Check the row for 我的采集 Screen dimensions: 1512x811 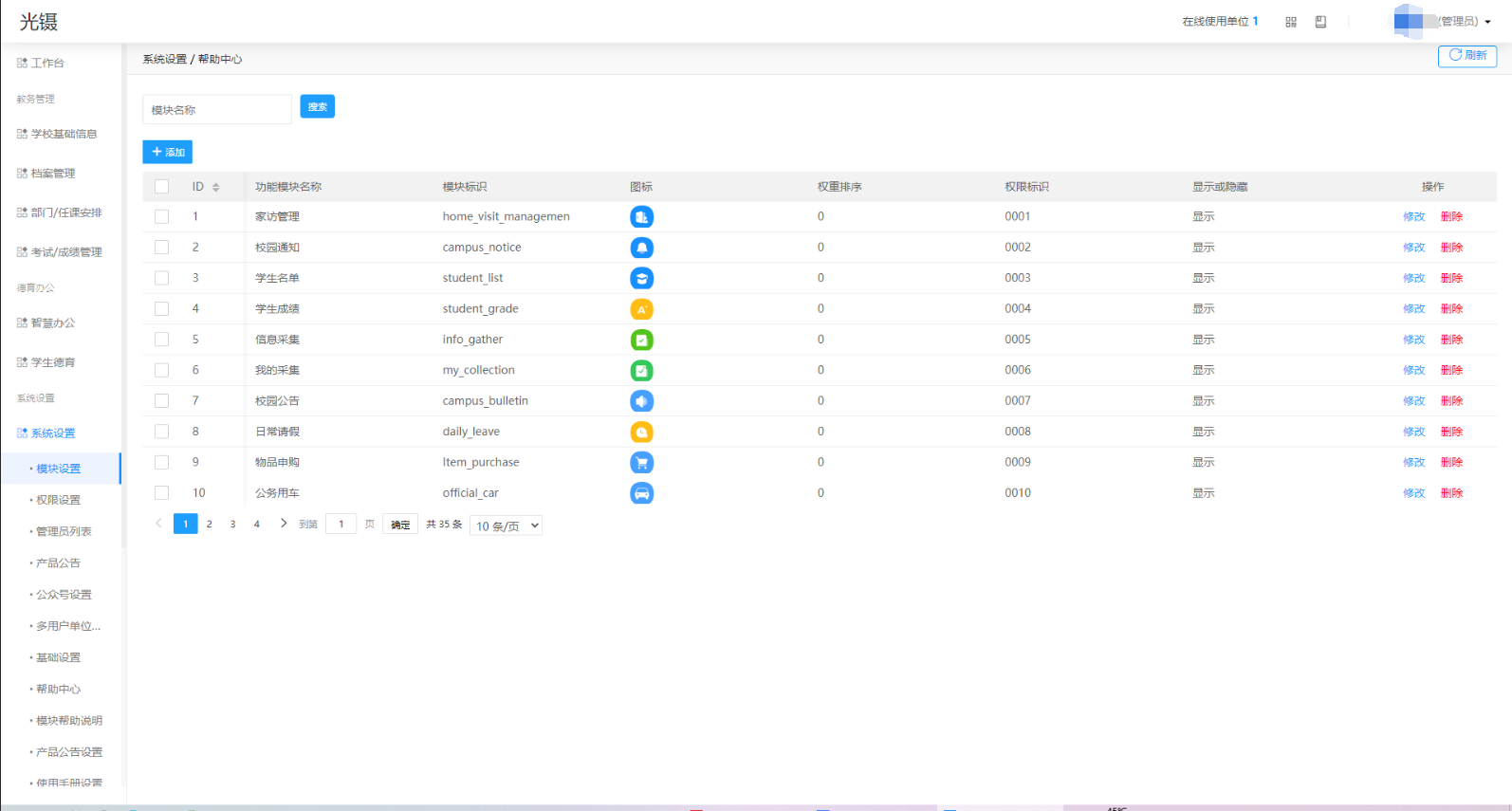(x=162, y=370)
